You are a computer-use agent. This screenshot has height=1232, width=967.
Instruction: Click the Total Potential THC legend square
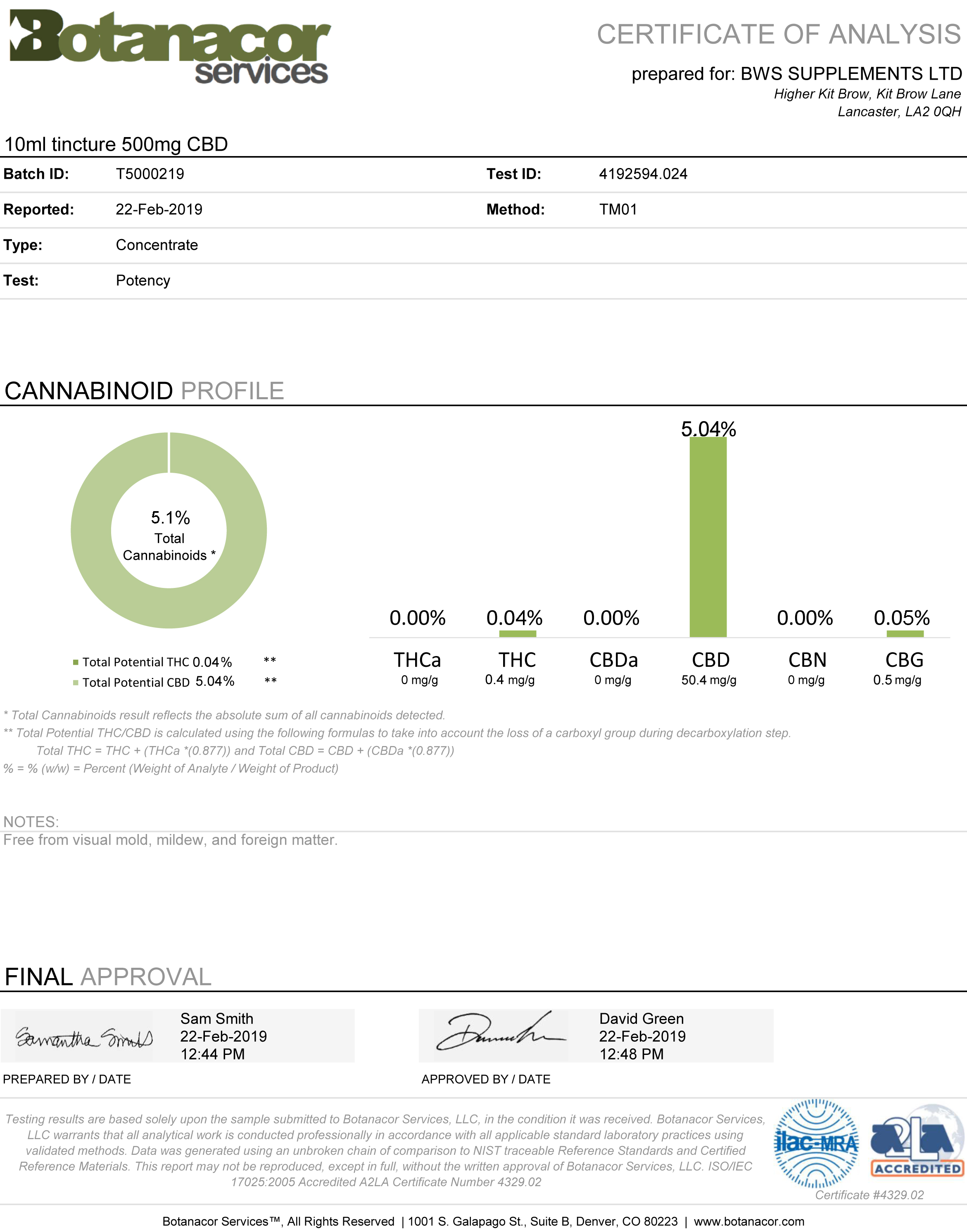click(75, 662)
